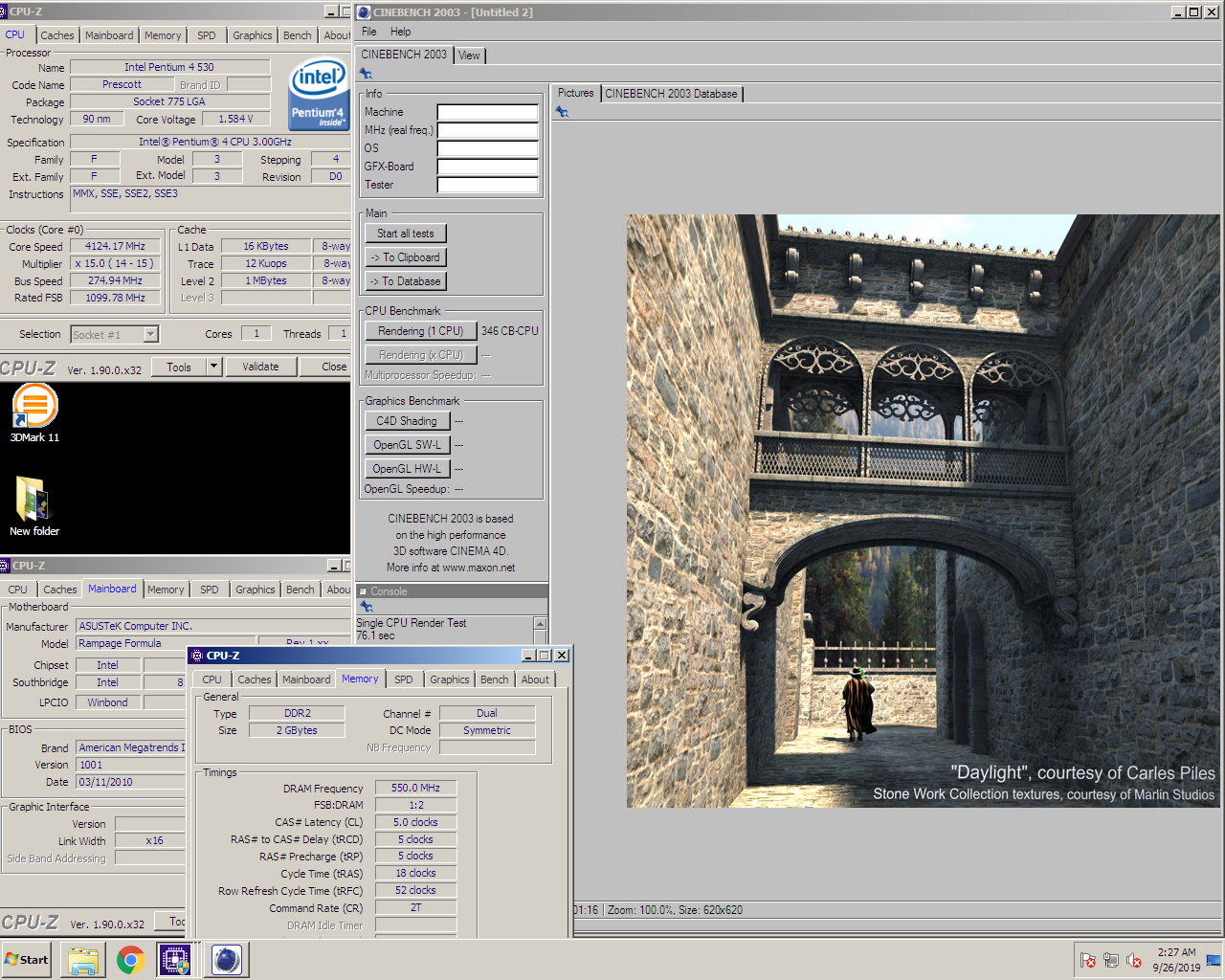Click the DRAM Frequency value 550.0 MHz
This screenshot has width=1225, height=980.
point(415,788)
